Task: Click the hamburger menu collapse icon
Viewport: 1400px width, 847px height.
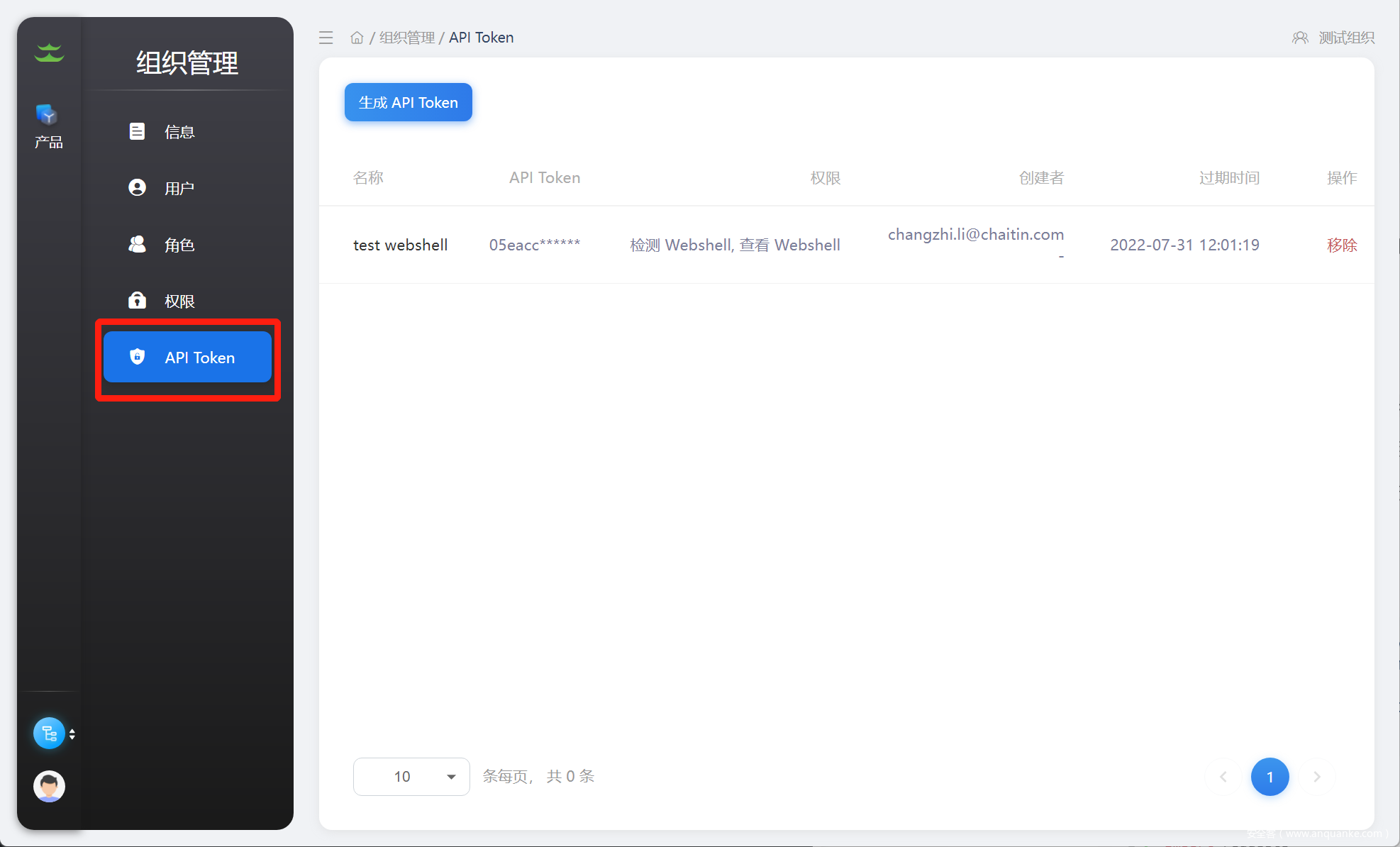Action: click(x=326, y=38)
